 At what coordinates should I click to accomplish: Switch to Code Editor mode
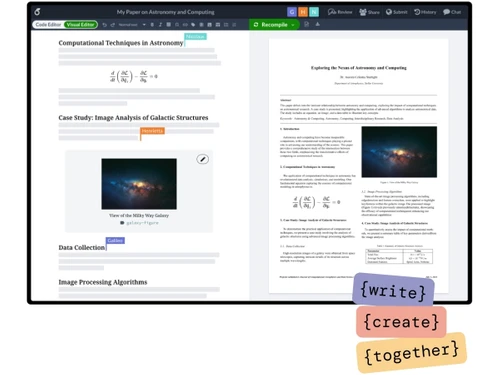pos(48,25)
